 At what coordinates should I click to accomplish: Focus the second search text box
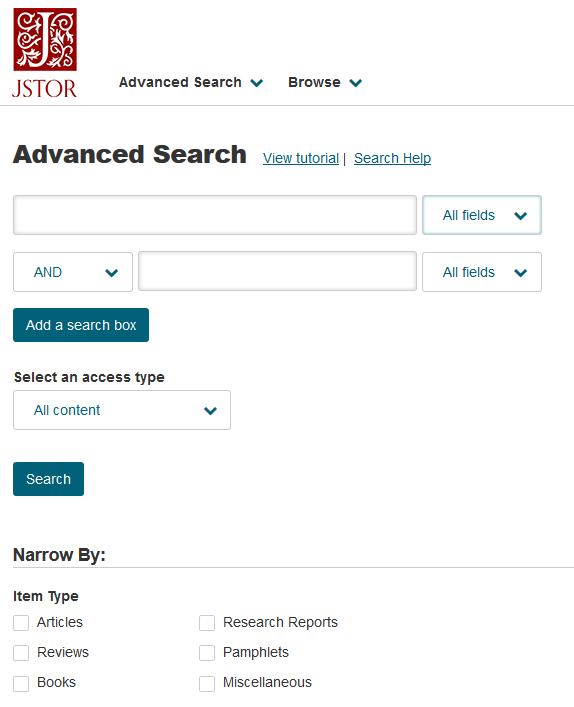[277, 271]
